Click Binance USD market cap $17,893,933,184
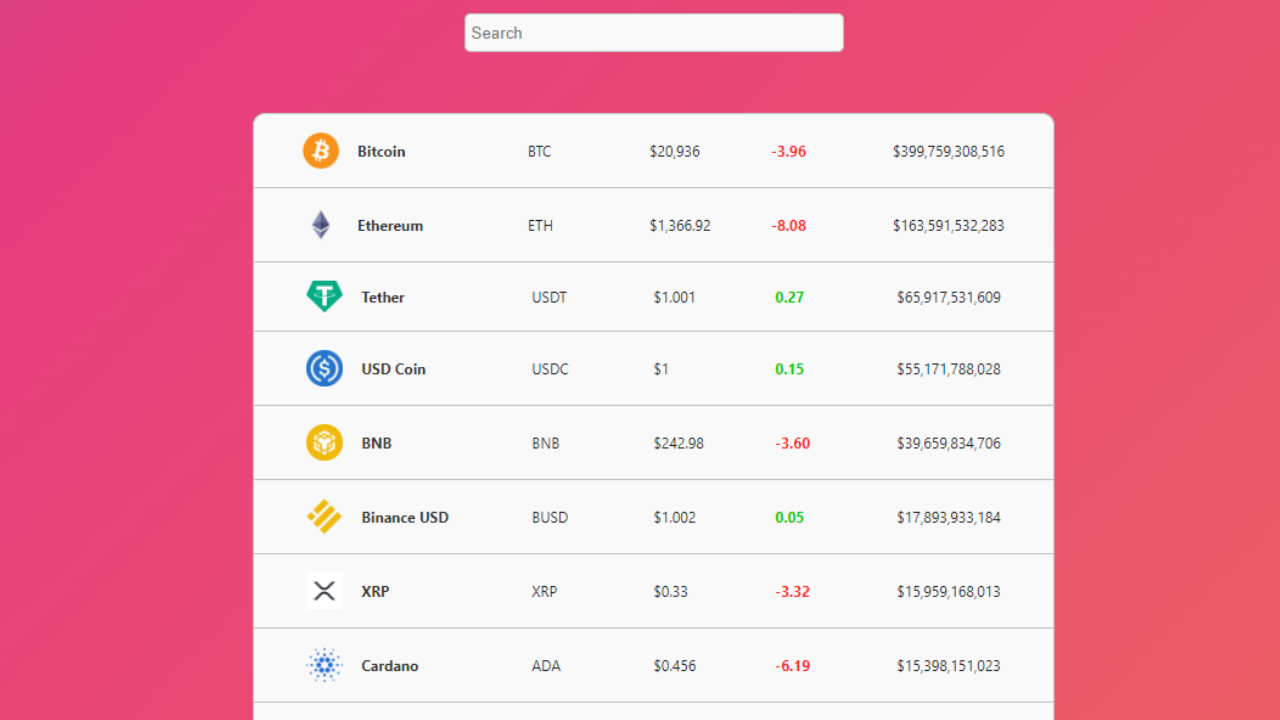The height and width of the screenshot is (720, 1280). pyautogui.click(x=949, y=518)
